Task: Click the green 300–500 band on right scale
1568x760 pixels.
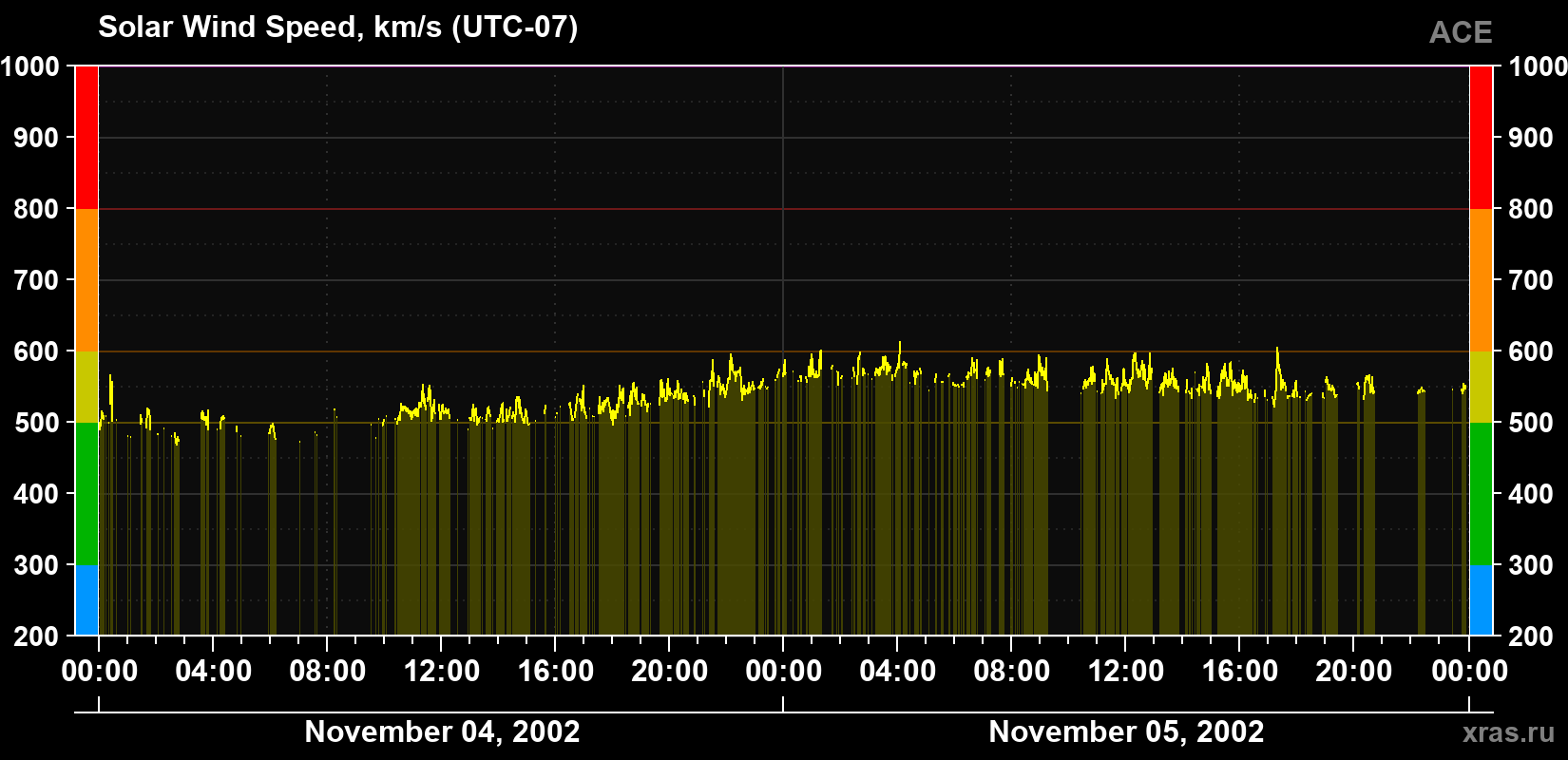Action: point(1481,494)
